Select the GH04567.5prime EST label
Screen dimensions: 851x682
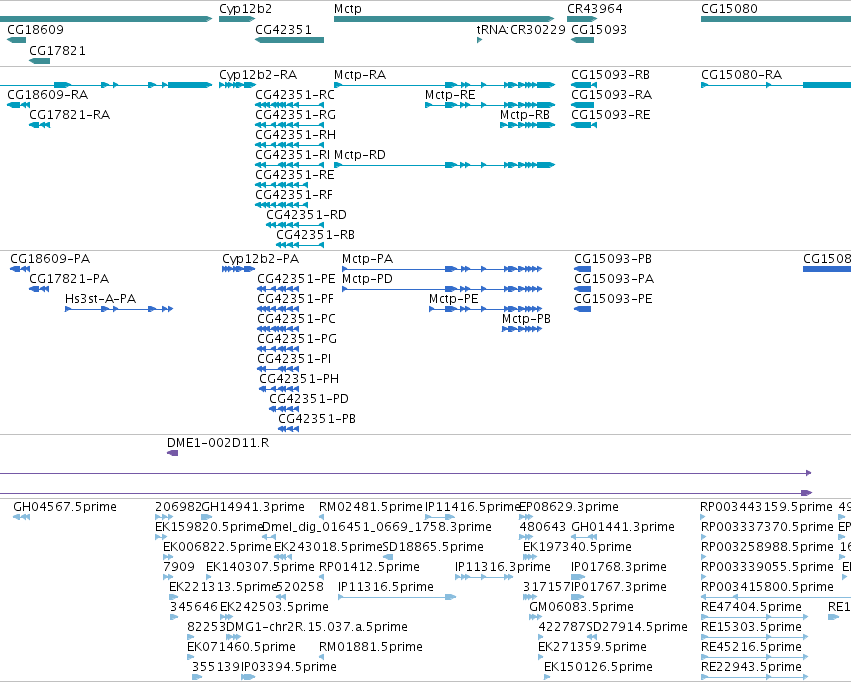[65, 507]
